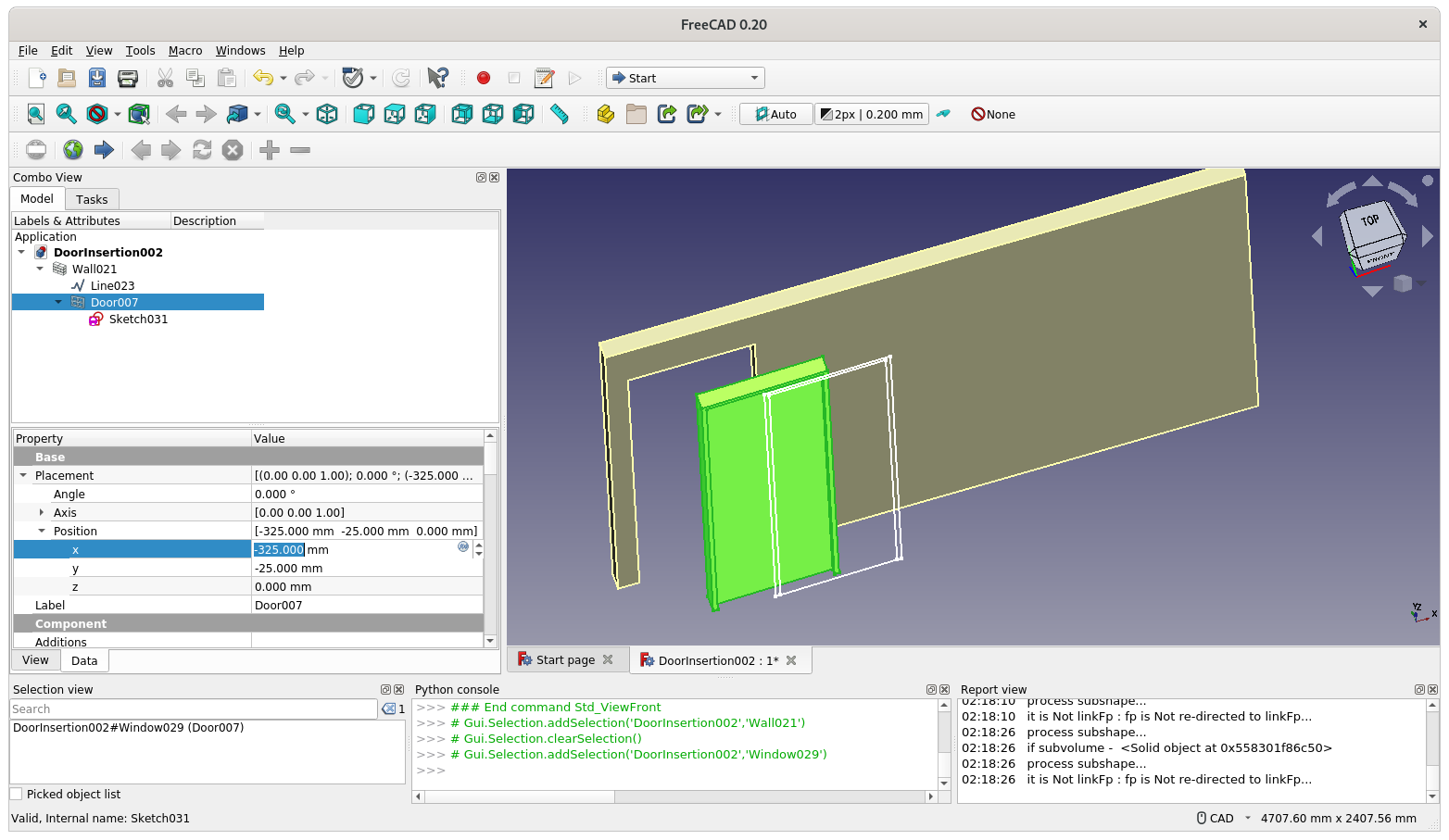Open the Macro menu
Viewport: 1449px width, 840px height.
point(185,51)
